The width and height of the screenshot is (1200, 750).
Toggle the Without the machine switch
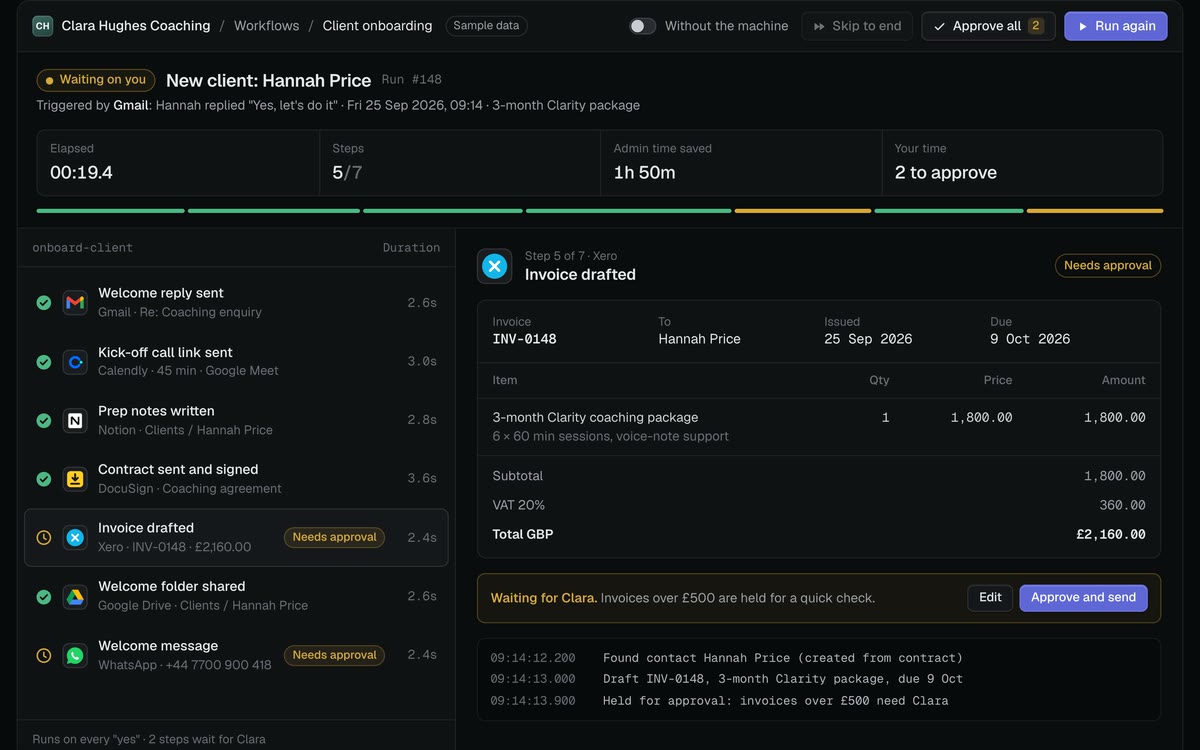(642, 26)
